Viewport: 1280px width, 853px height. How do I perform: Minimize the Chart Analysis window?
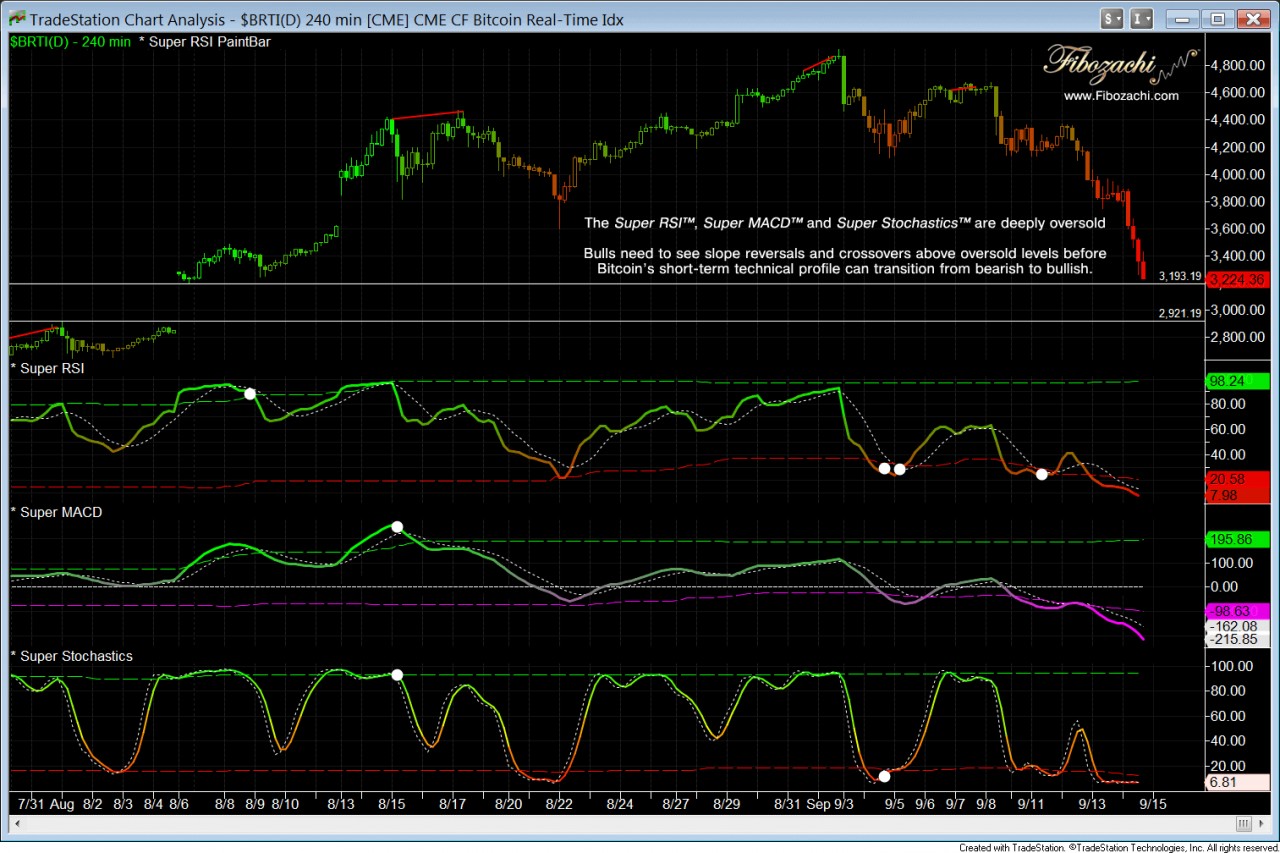click(1183, 18)
